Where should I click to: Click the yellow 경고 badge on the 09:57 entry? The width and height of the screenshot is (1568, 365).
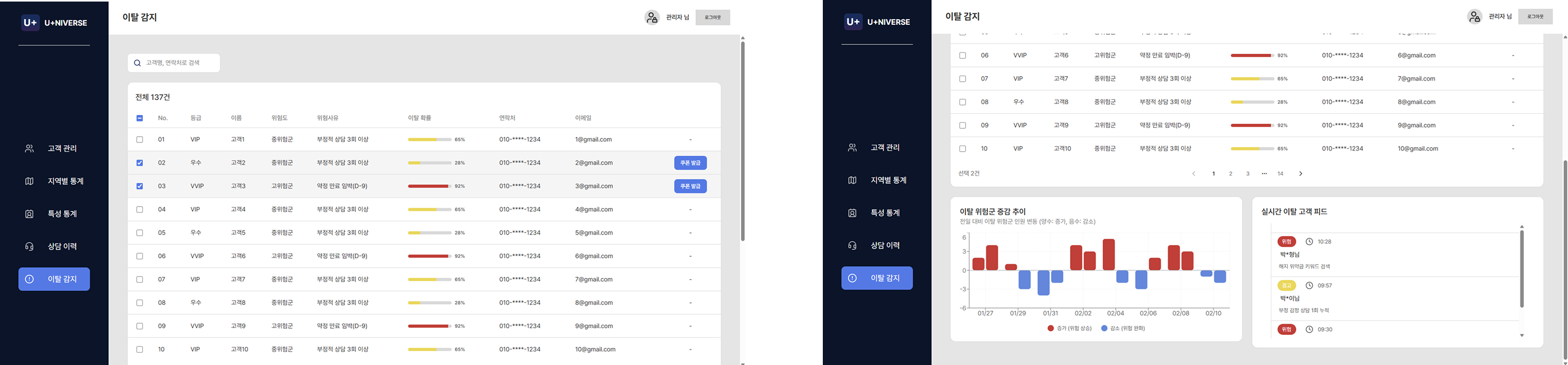pyautogui.click(x=1287, y=286)
